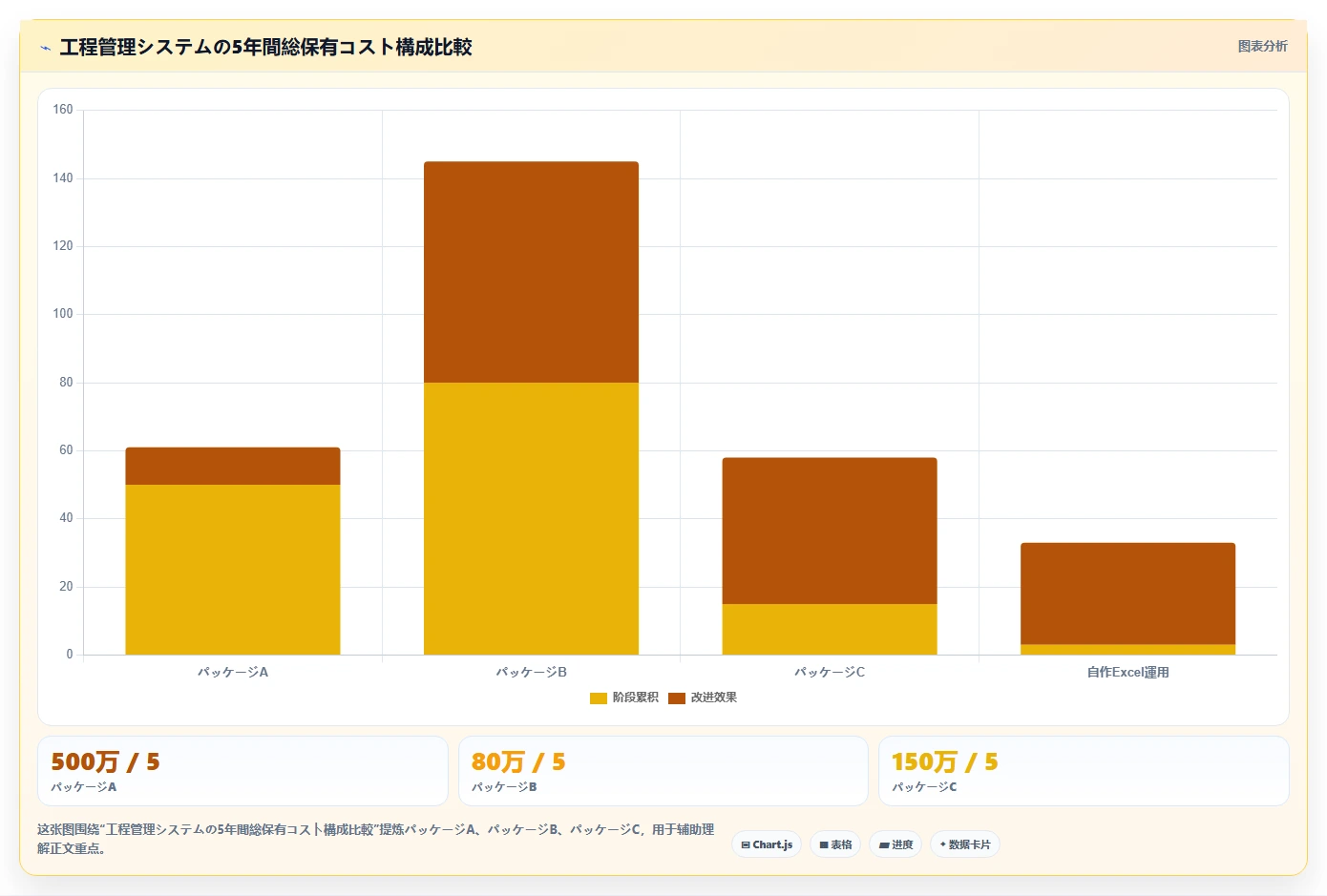Screen dimensions: 1327x896
Task: Click the 0 y-axis tick label
Action: pyautogui.click(x=69, y=654)
